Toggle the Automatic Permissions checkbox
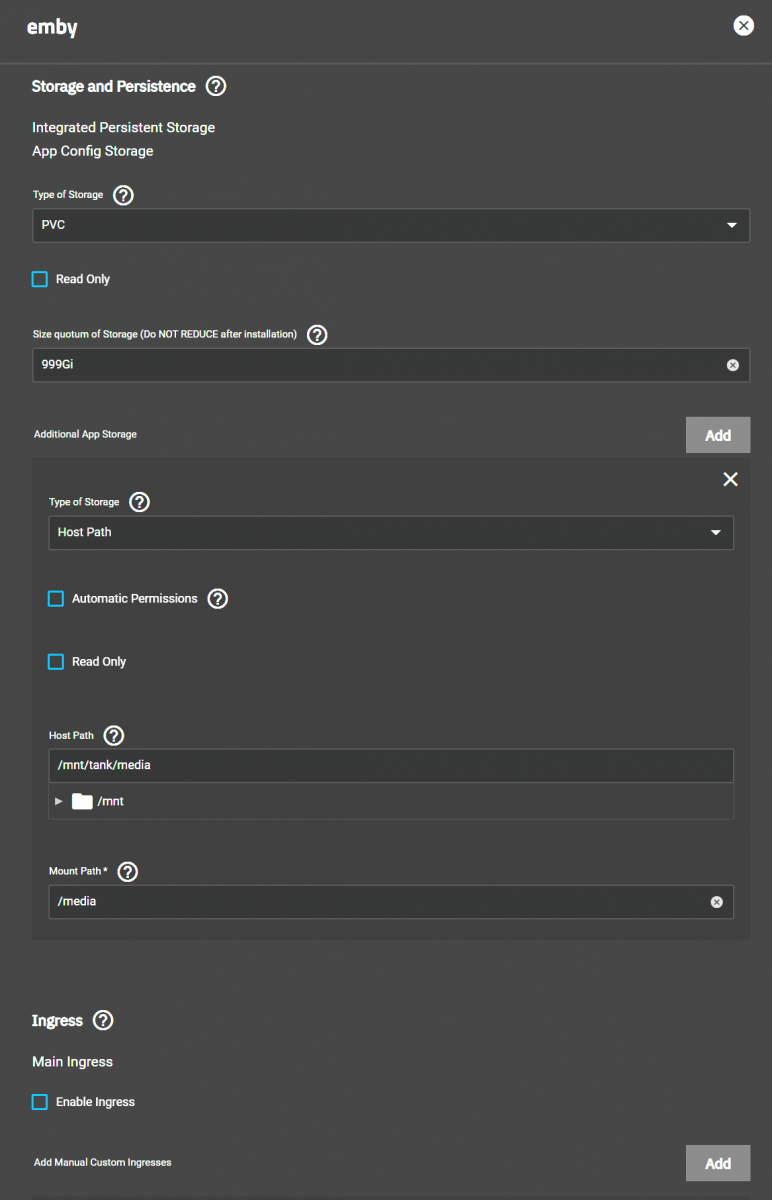Screen dimensions: 772x1200 [x=56, y=599]
